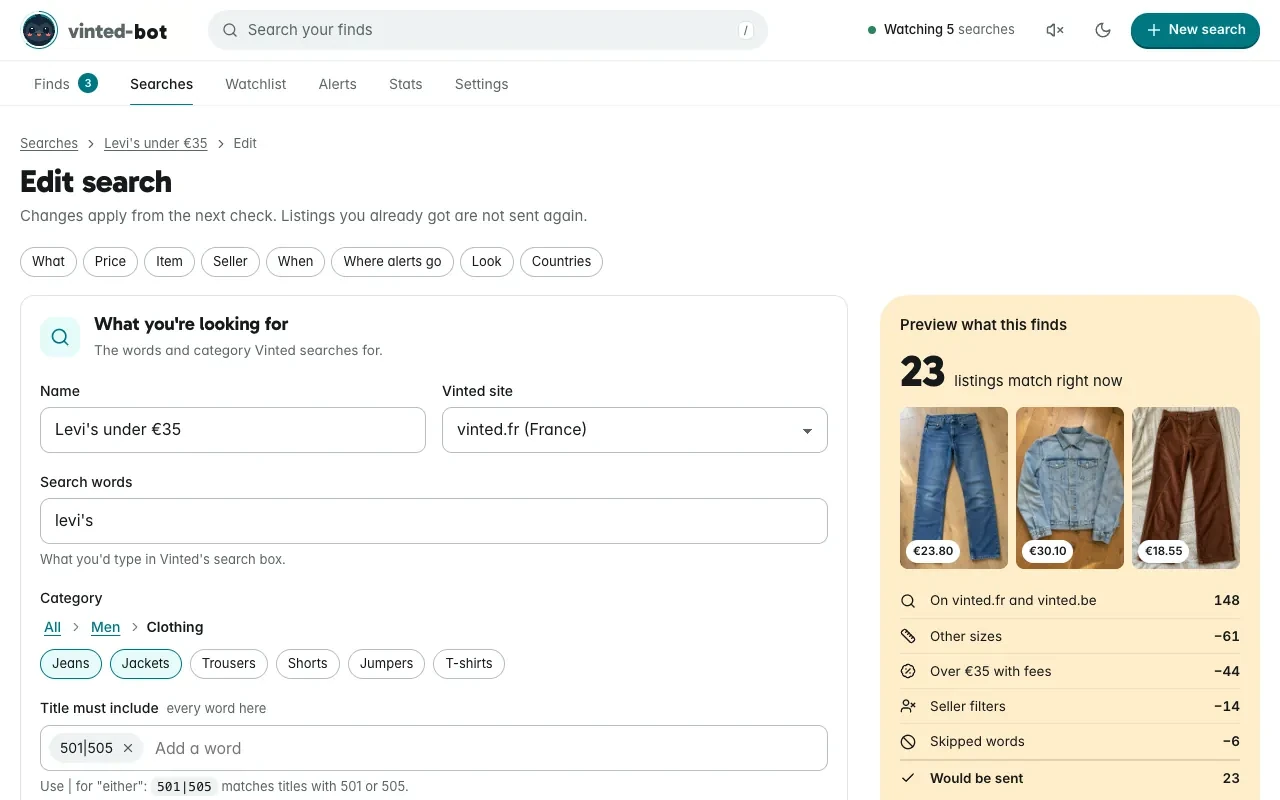Click the −61 value for Other sizes

[1227, 636]
